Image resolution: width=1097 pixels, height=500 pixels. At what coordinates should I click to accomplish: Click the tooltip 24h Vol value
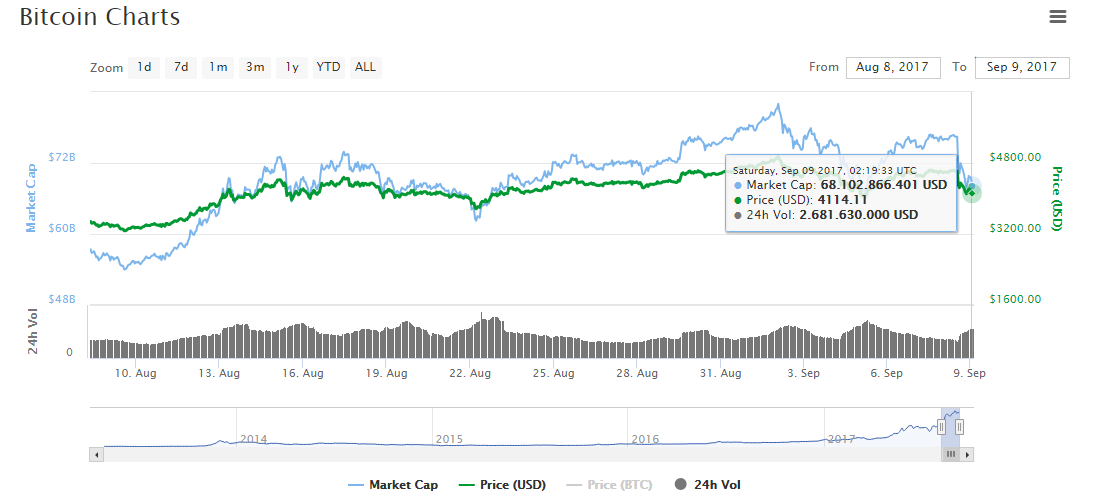pyautogui.click(x=858, y=215)
